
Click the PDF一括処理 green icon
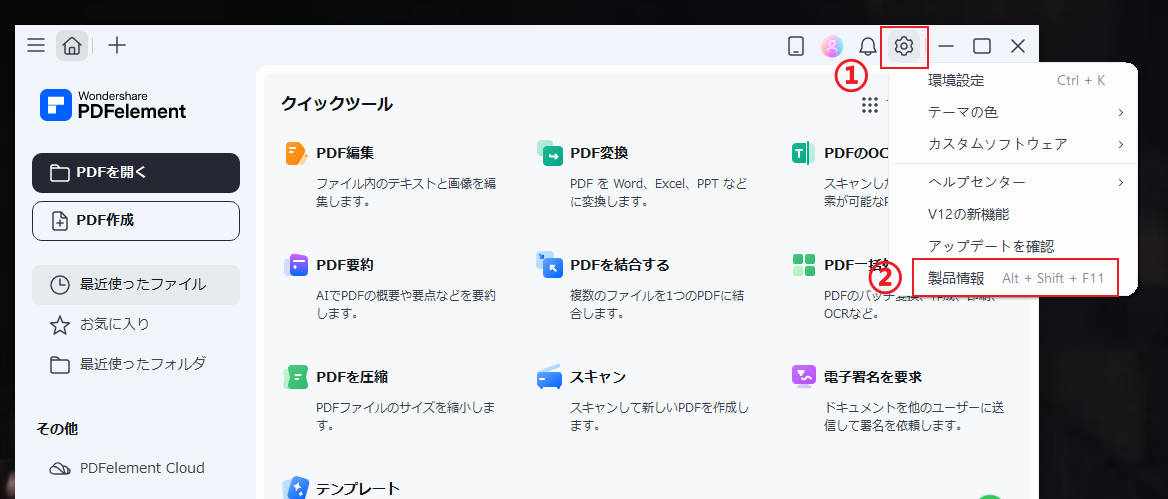(x=804, y=264)
